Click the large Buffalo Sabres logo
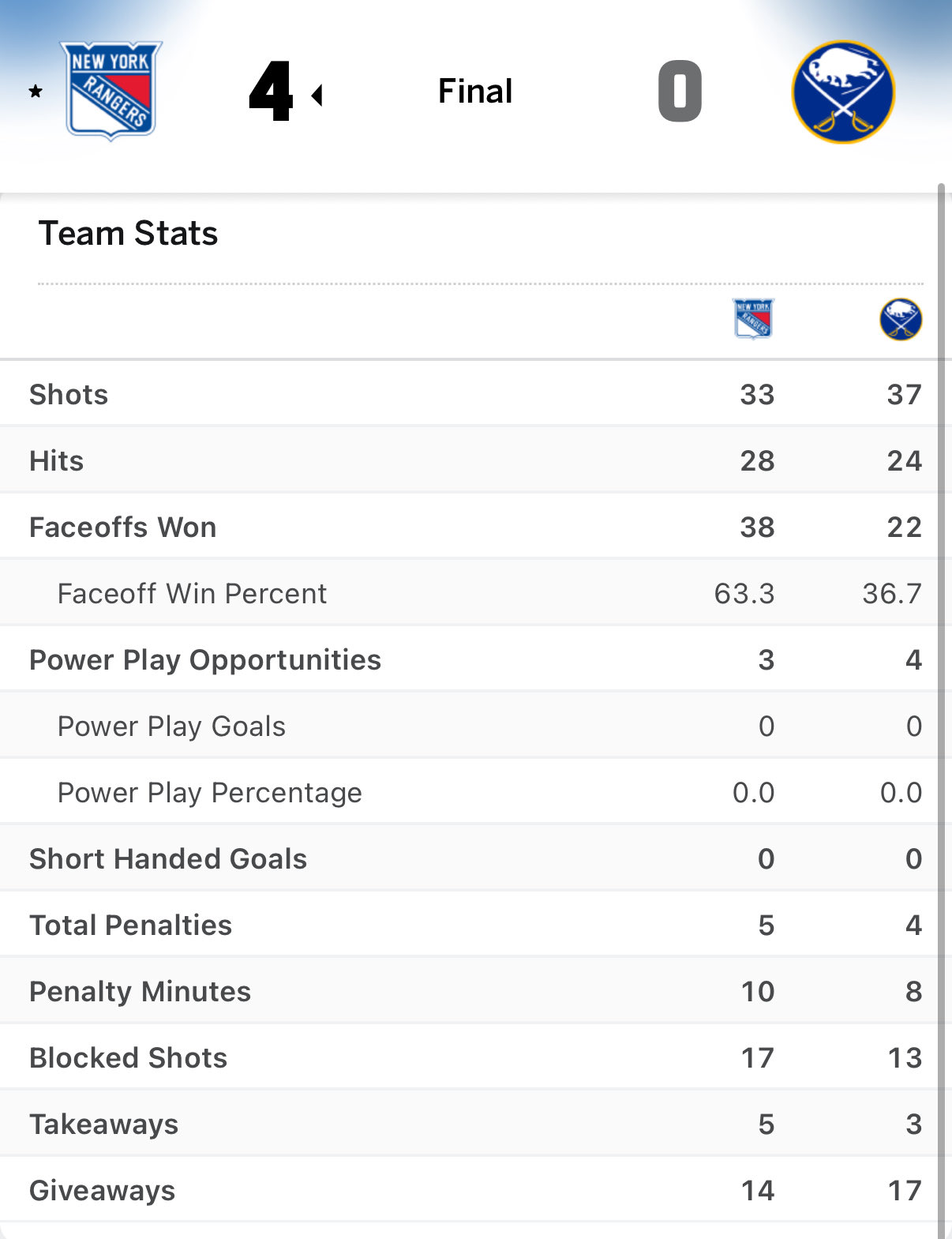 843,92
